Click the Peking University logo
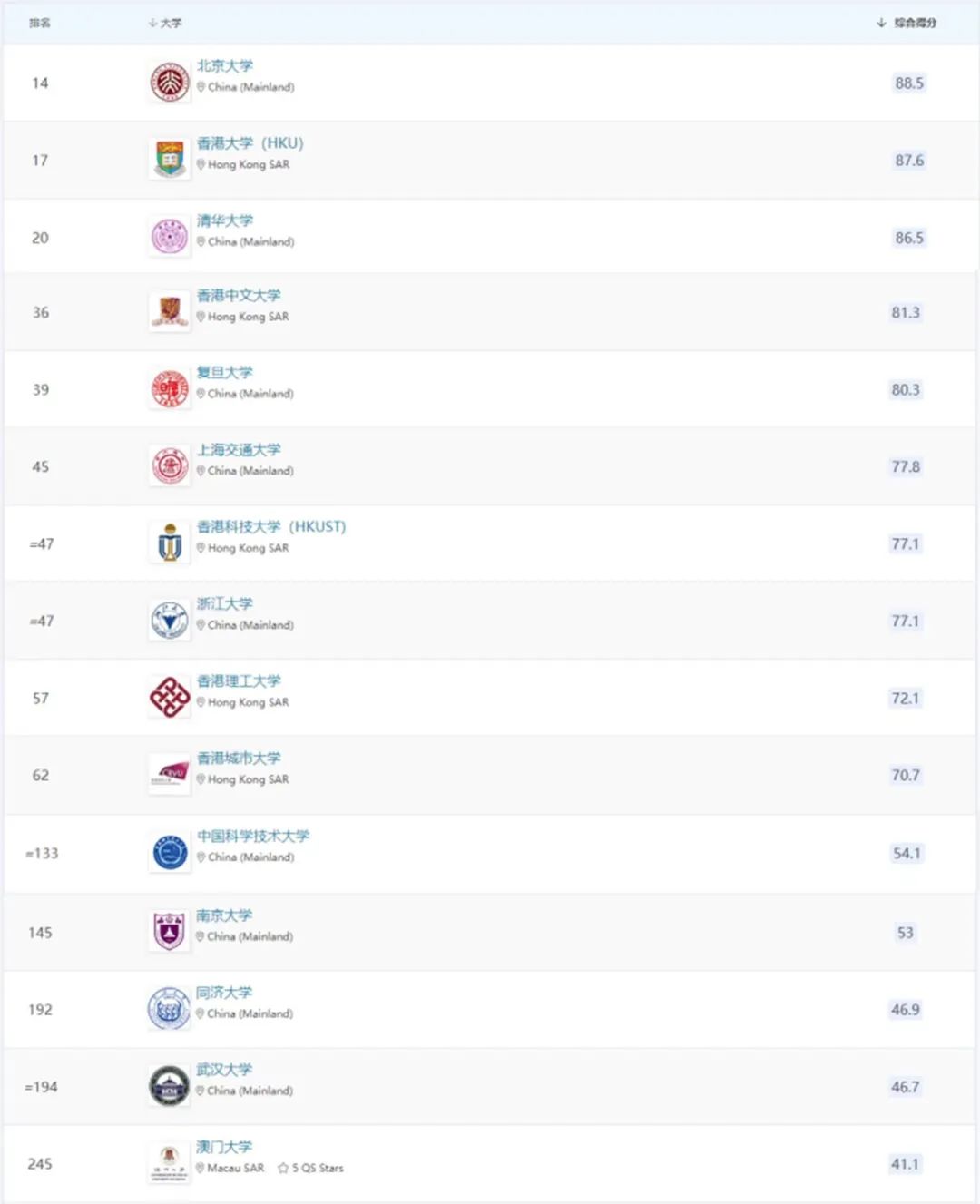 [170, 83]
